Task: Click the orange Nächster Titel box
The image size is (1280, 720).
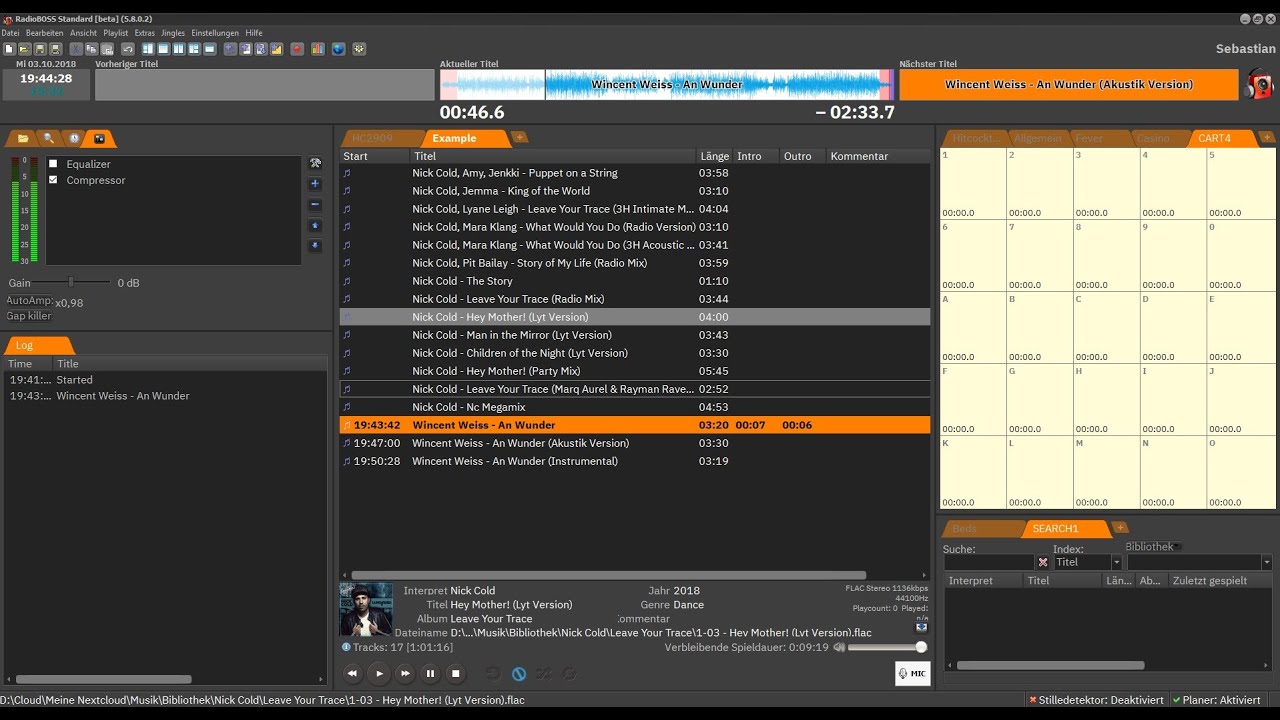Action: (x=1068, y=85)
